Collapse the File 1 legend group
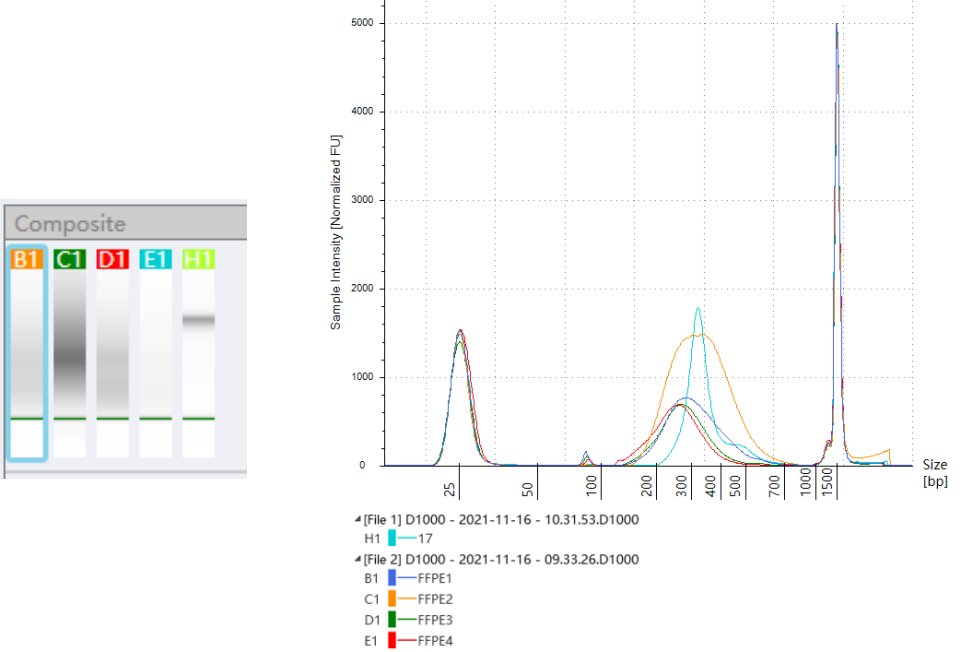Image resolution: width=962 pixels, height=652 pixels. pos(358,520)
